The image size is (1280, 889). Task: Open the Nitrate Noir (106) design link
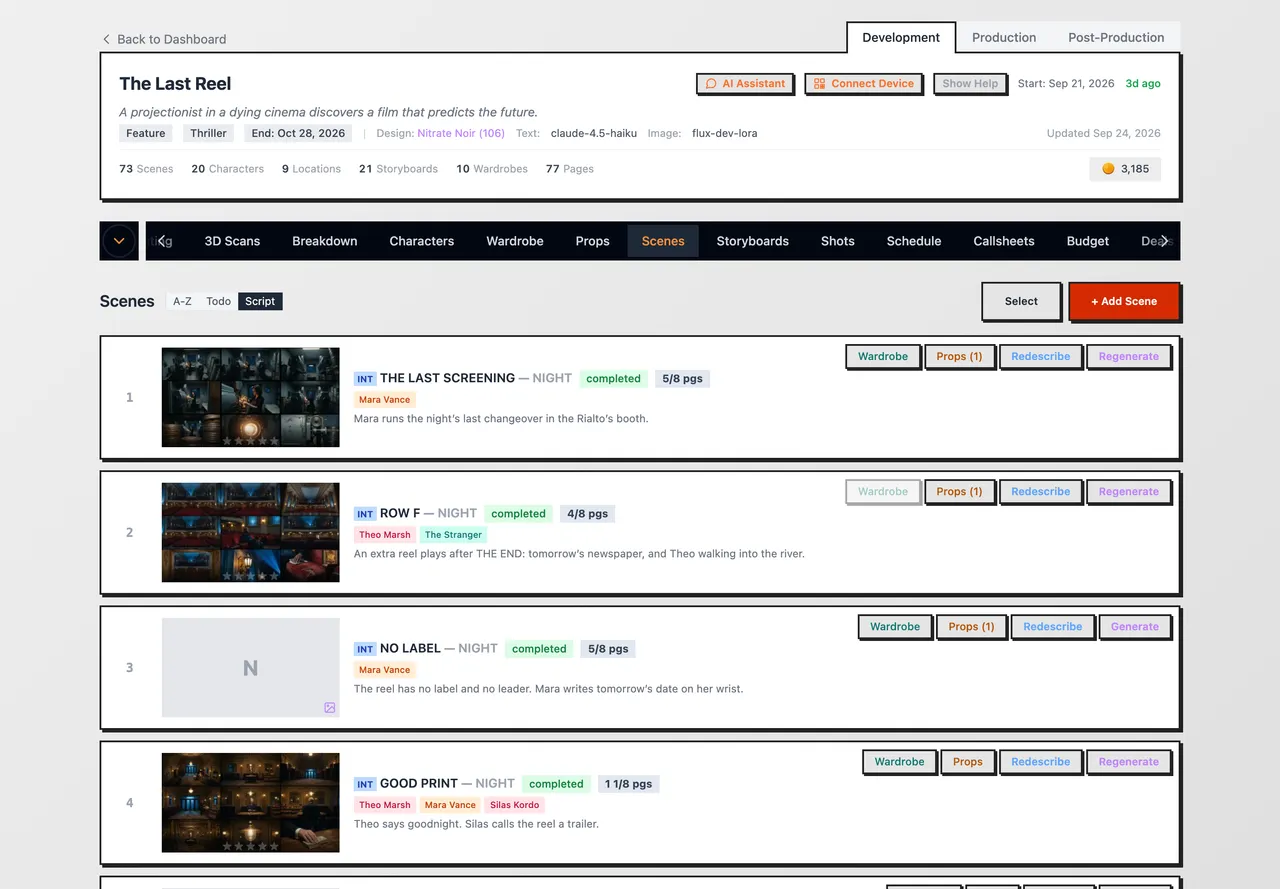(461, 133)
